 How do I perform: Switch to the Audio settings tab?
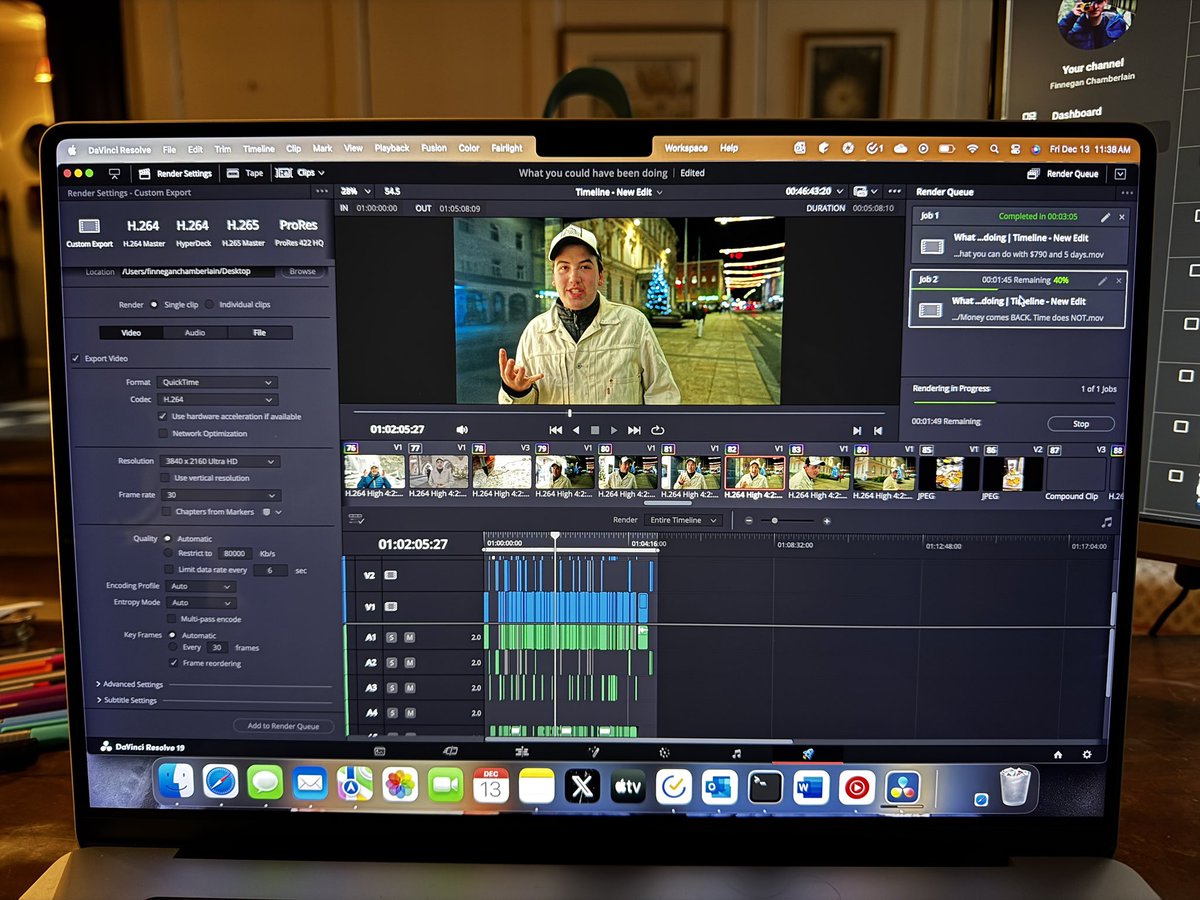(x=195, y=333)
